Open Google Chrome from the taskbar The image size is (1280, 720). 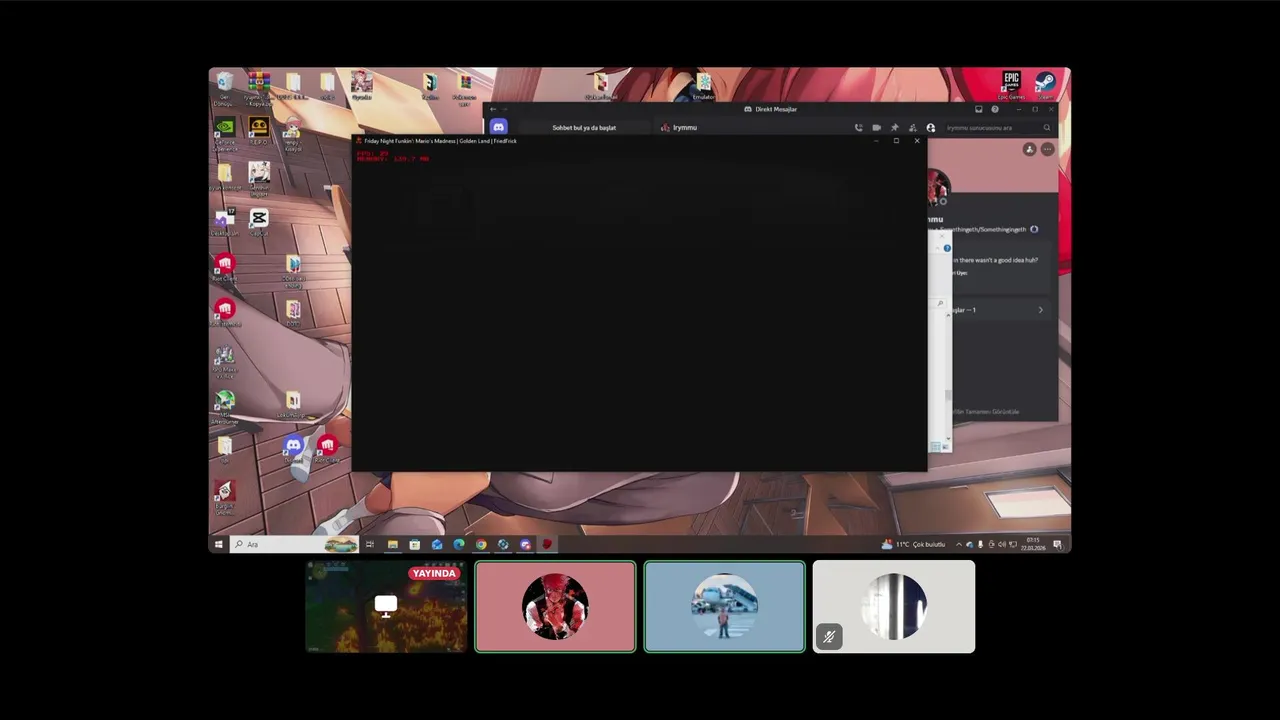click(x=481, y=544)
